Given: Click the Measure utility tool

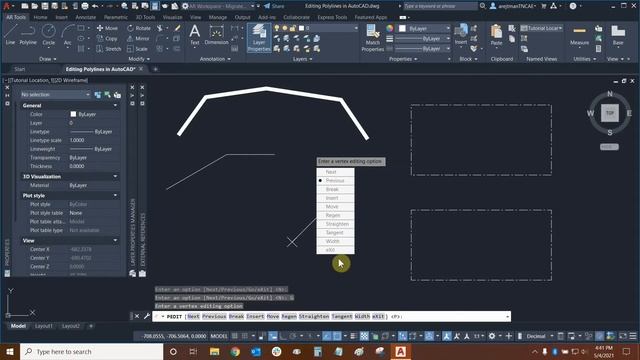Looking at the screenshot, I should 579,35.
